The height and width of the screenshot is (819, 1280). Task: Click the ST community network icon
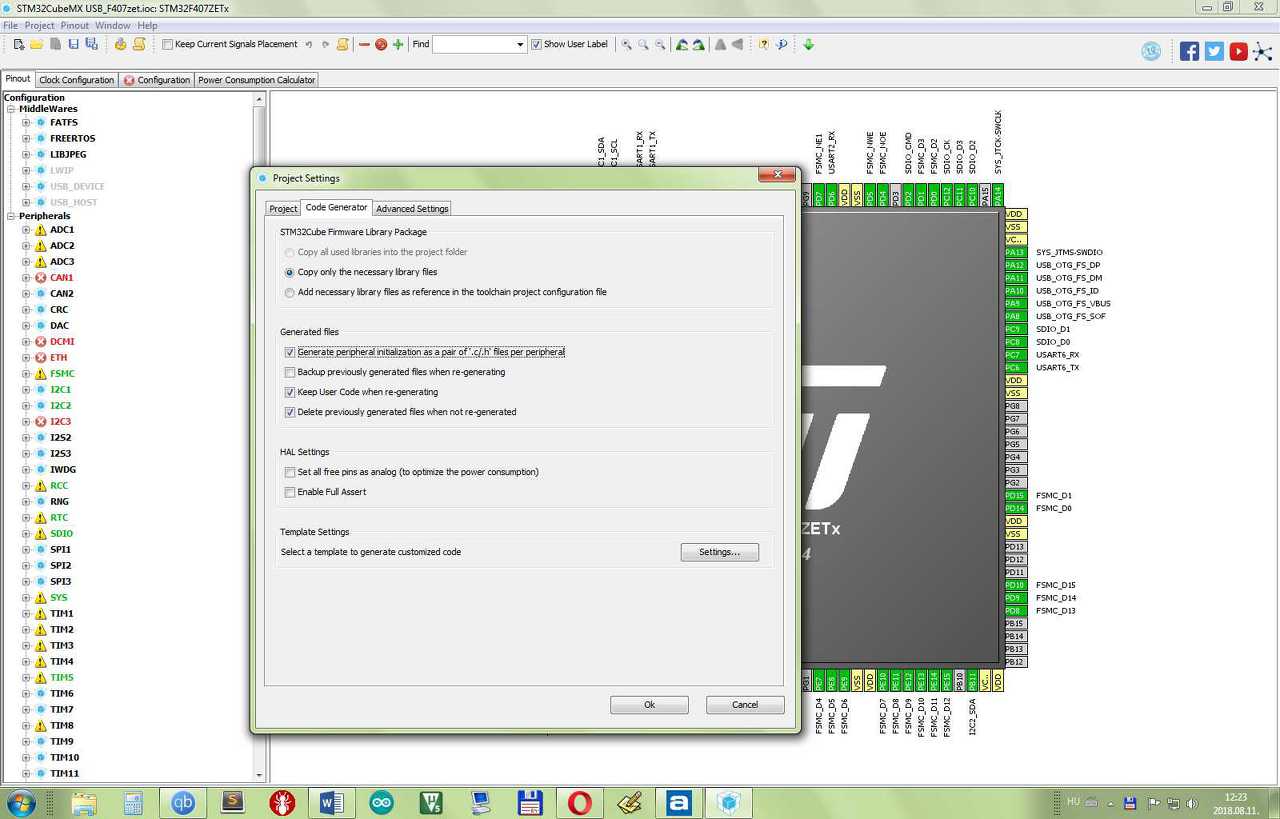[x=1264, y=51]
